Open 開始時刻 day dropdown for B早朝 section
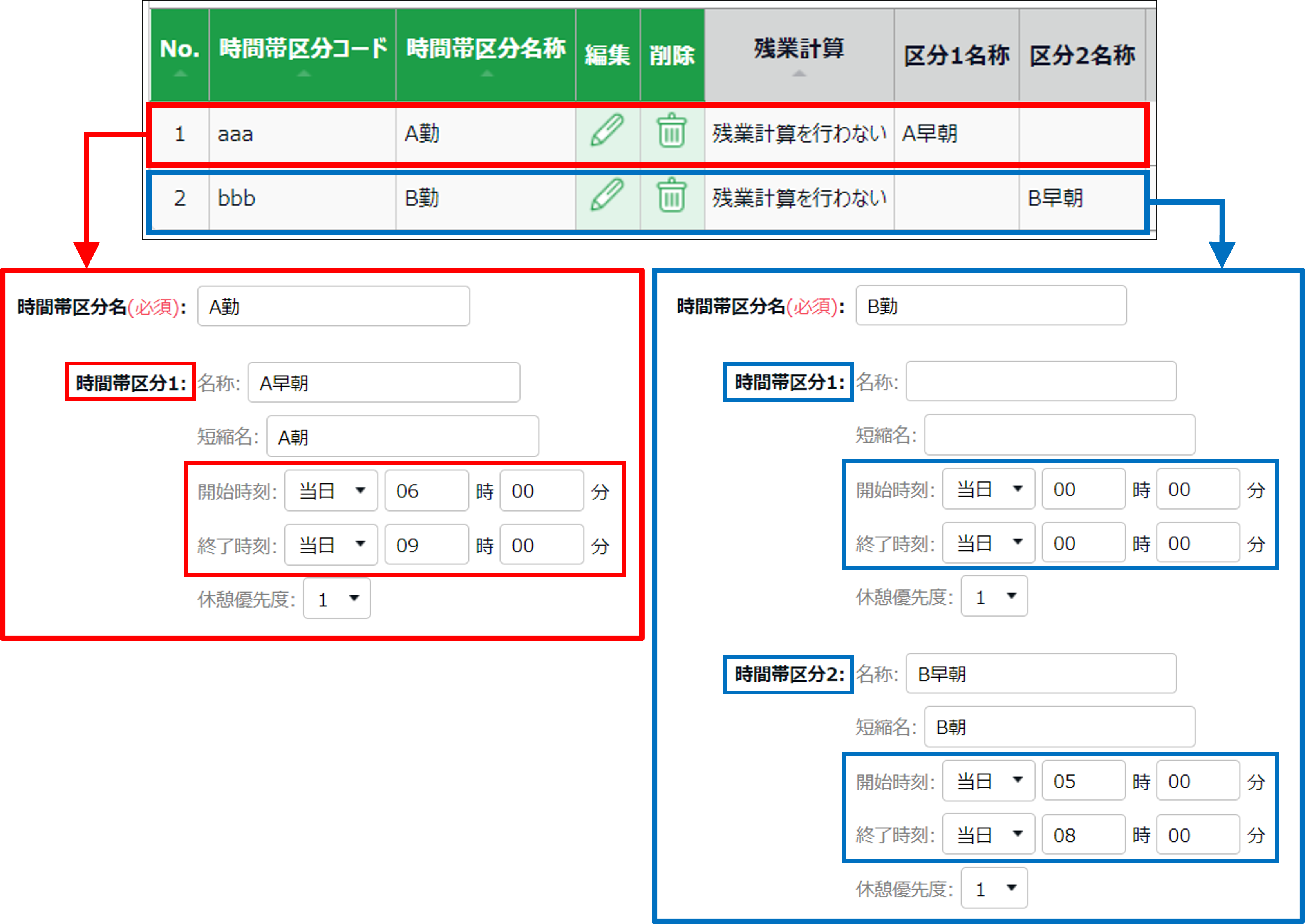 pos(988,781)
